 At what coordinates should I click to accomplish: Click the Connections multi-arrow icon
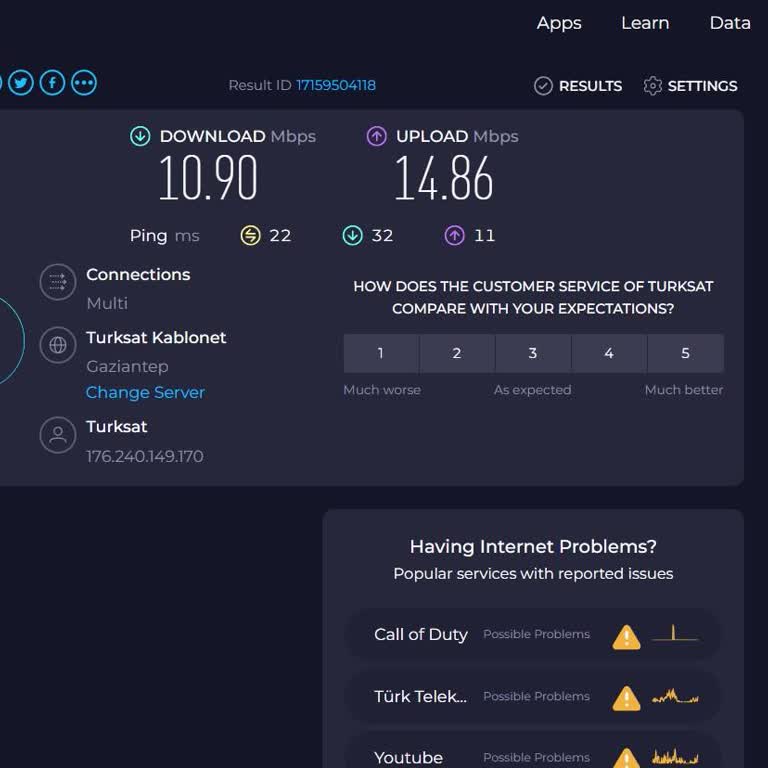pos(58,282)
